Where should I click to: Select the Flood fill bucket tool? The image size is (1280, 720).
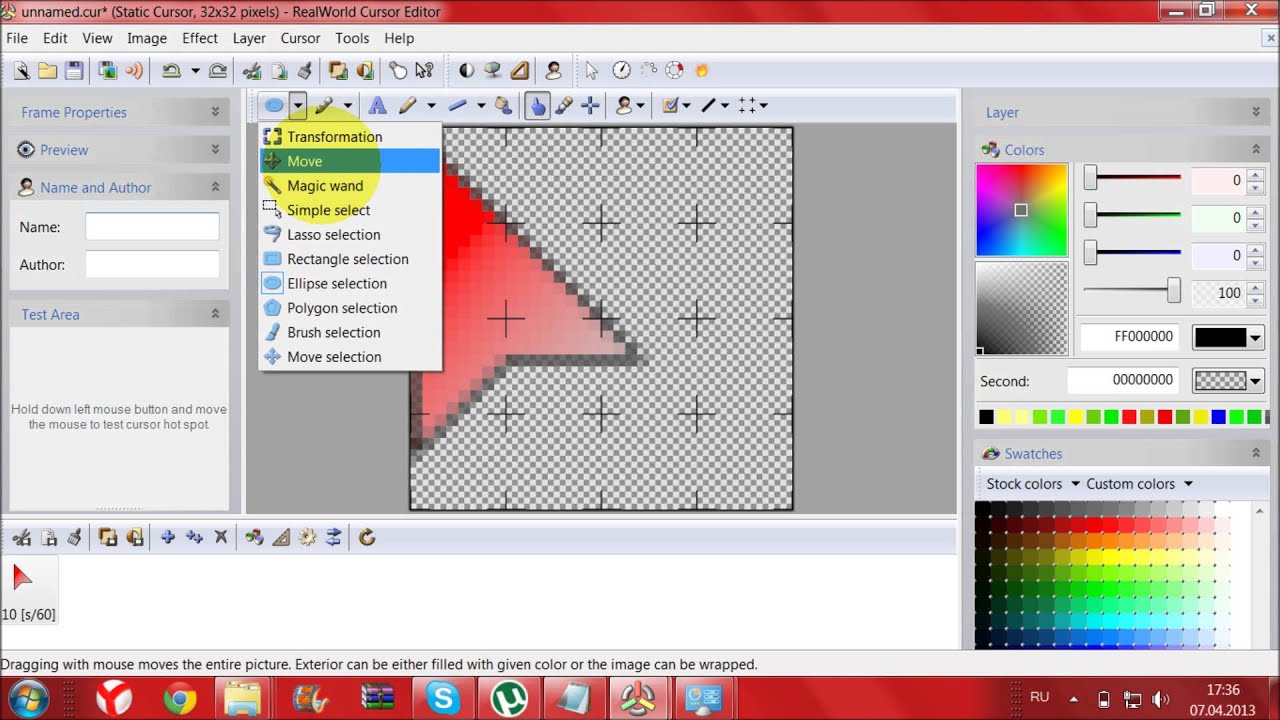503,105
